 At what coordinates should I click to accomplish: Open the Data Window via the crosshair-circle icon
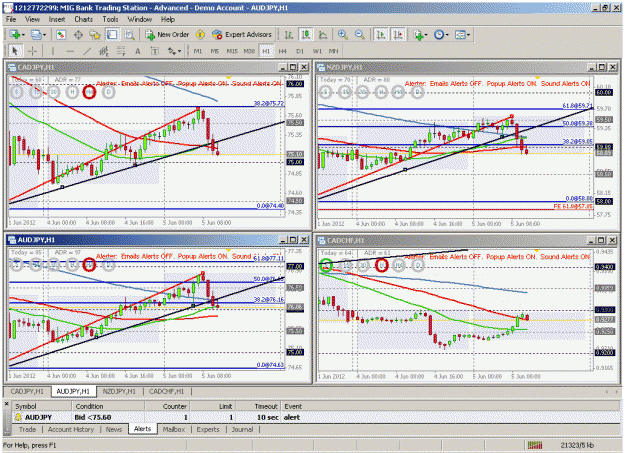[78, 35]
